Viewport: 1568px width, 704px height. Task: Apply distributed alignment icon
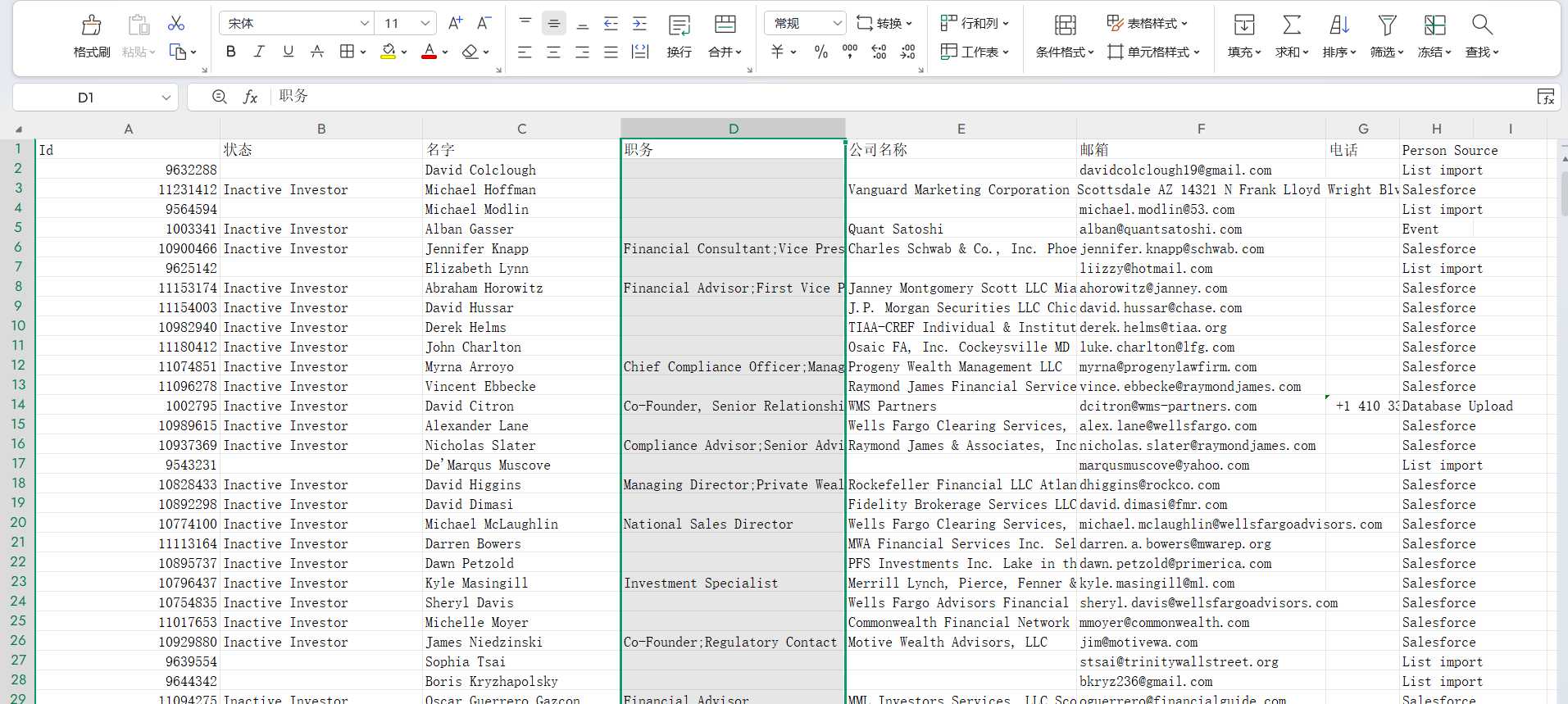click(x=640, y=52)
